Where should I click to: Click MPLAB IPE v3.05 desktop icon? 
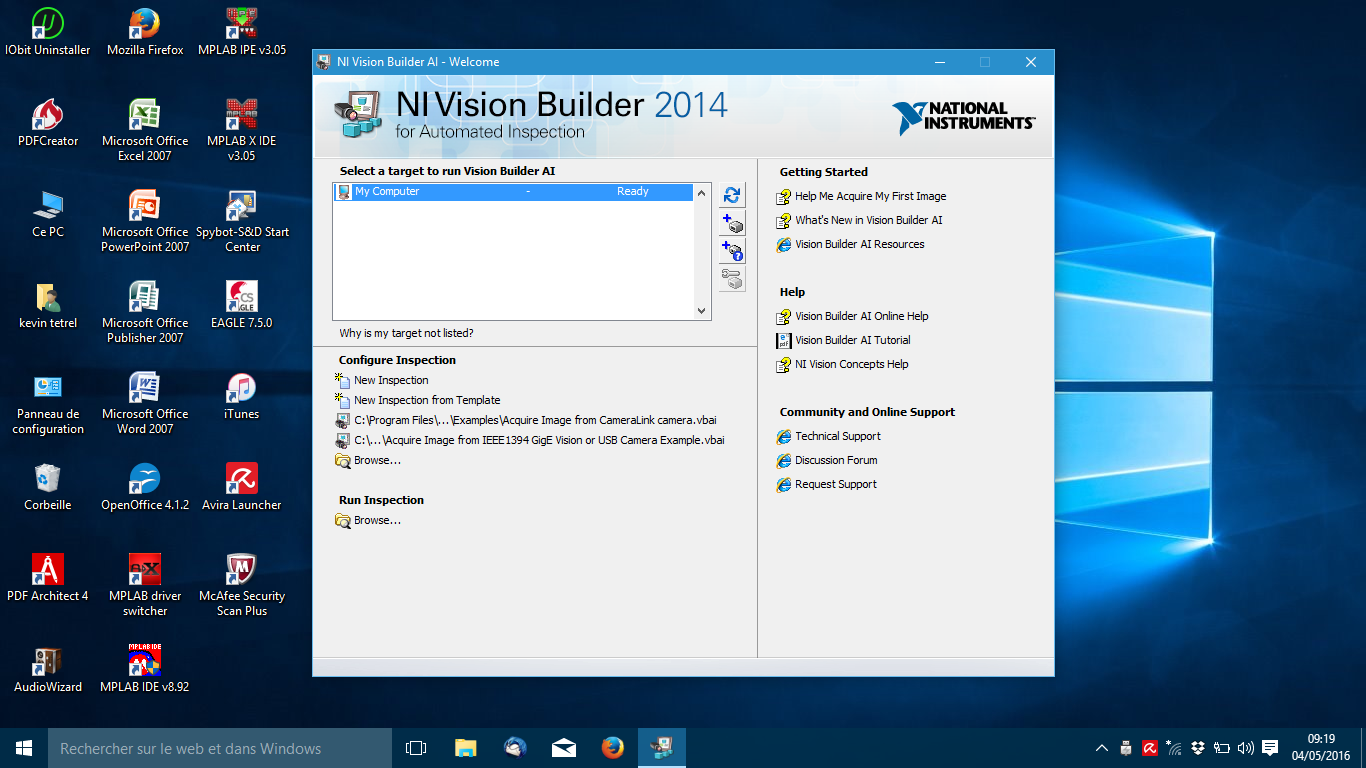242,32
